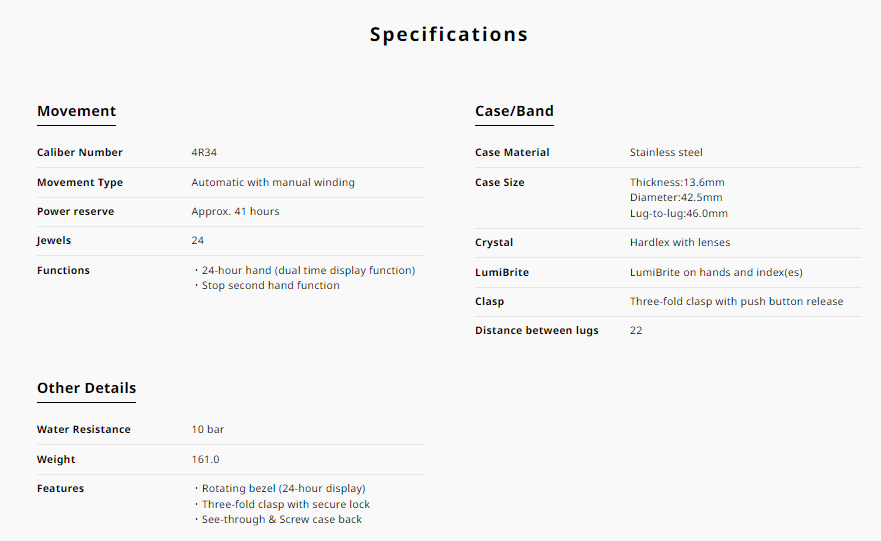Select the Stainless steel case material value

pos(666,153)
